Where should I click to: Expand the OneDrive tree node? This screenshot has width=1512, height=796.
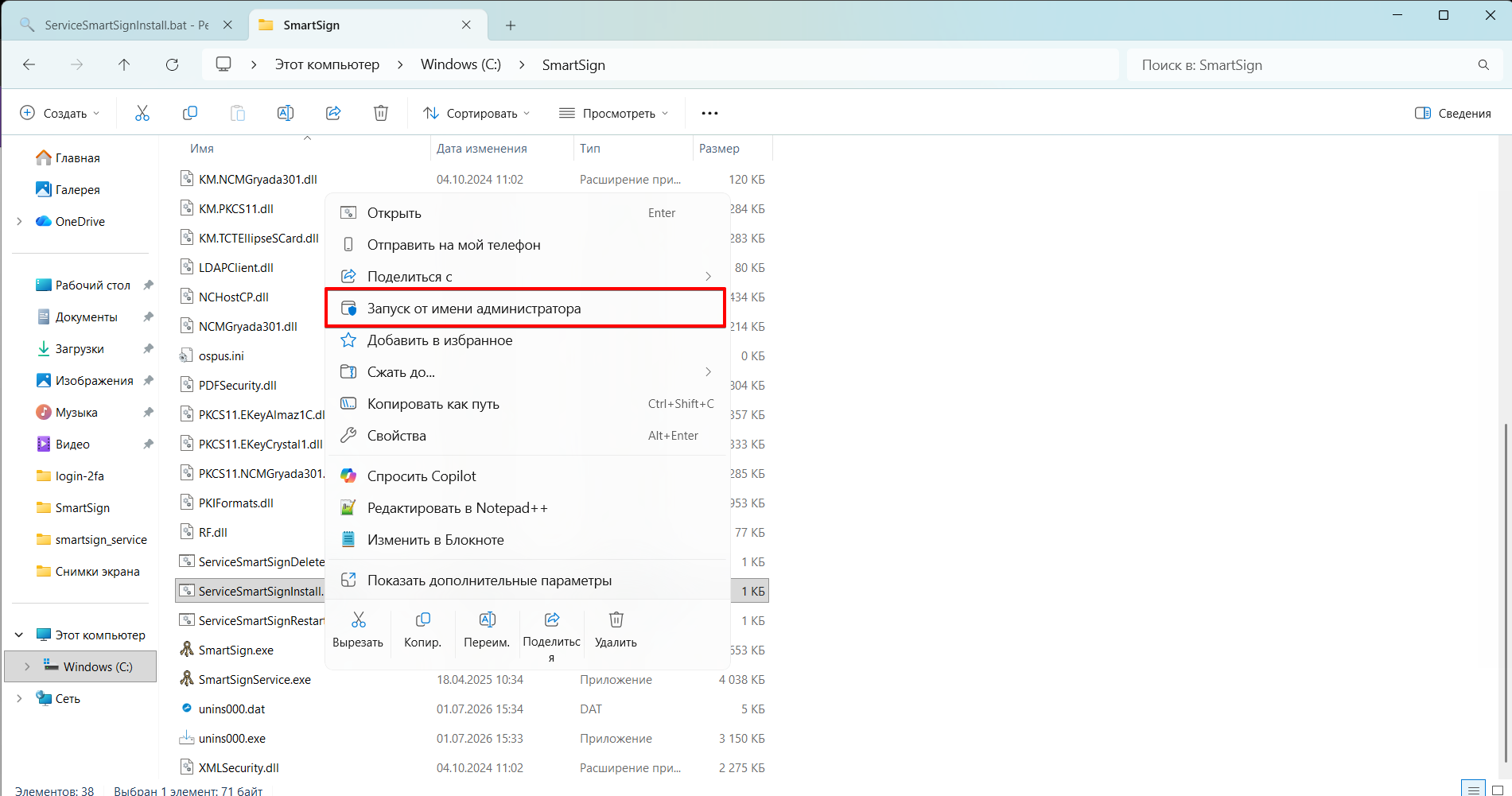point(19,221)
